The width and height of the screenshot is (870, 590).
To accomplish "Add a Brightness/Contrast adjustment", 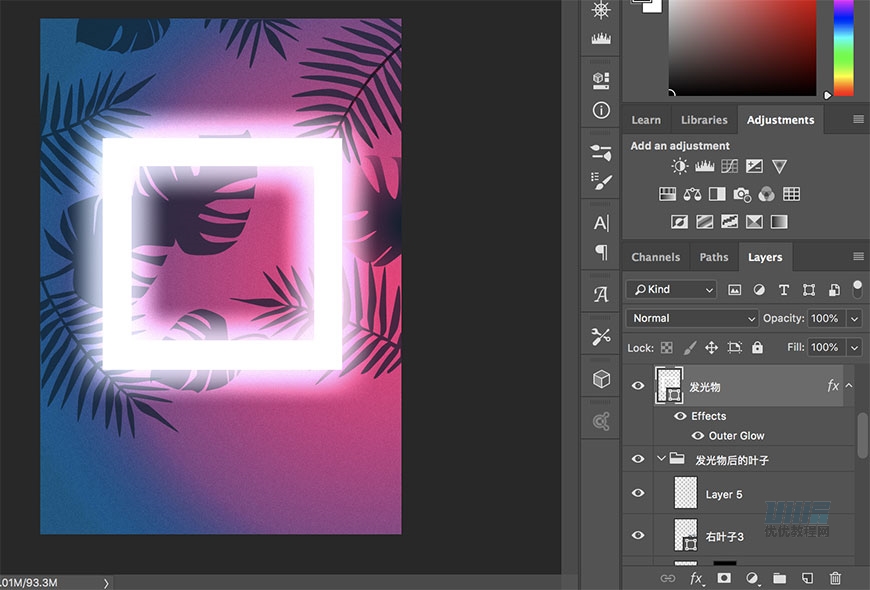I will (x=680, y=166).
